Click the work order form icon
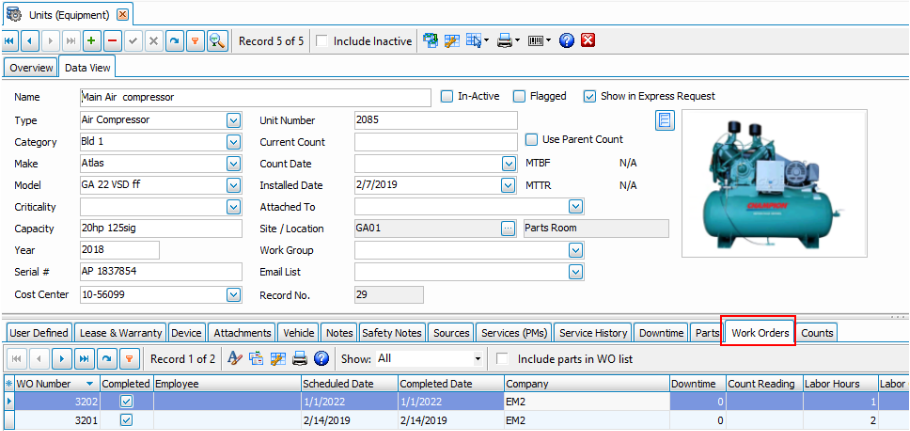The width and height of the screenshot is (910, 431). 256,359
